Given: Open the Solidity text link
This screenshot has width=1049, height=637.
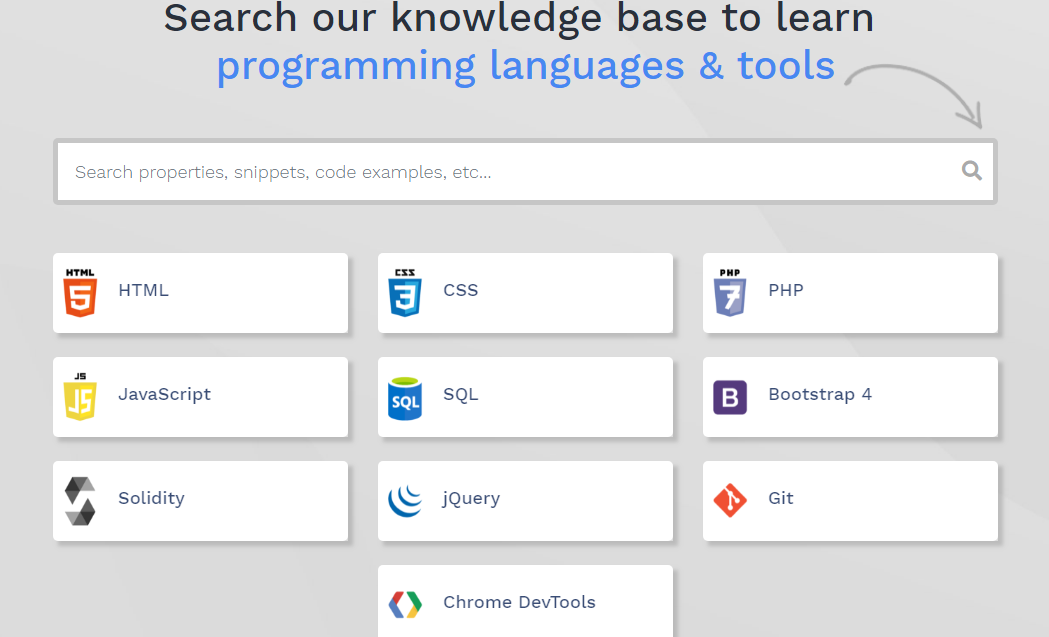Looking at the screenshot, I should [151, 498].
